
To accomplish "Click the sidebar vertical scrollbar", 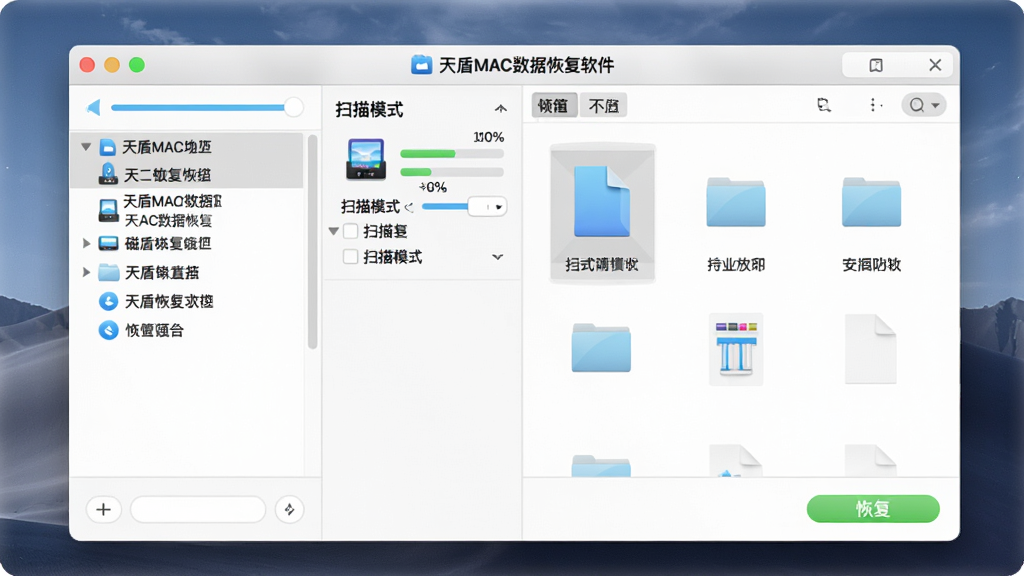I will [312, 242].
